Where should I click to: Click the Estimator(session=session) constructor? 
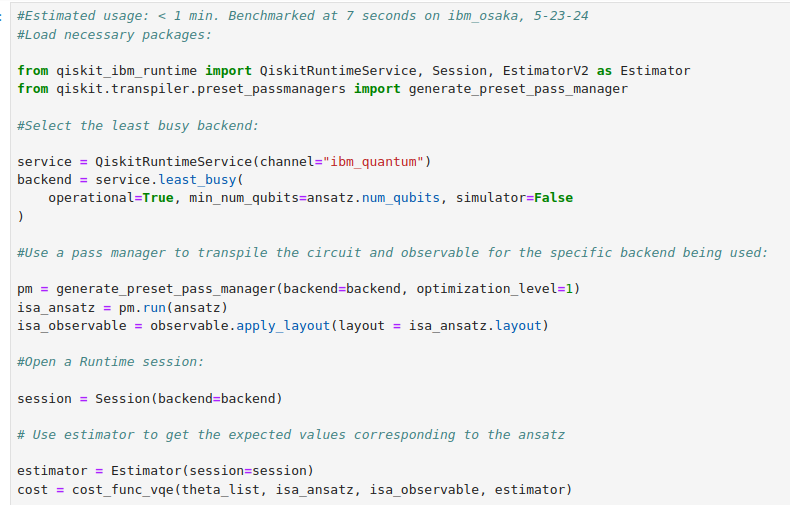pos(212,471)
